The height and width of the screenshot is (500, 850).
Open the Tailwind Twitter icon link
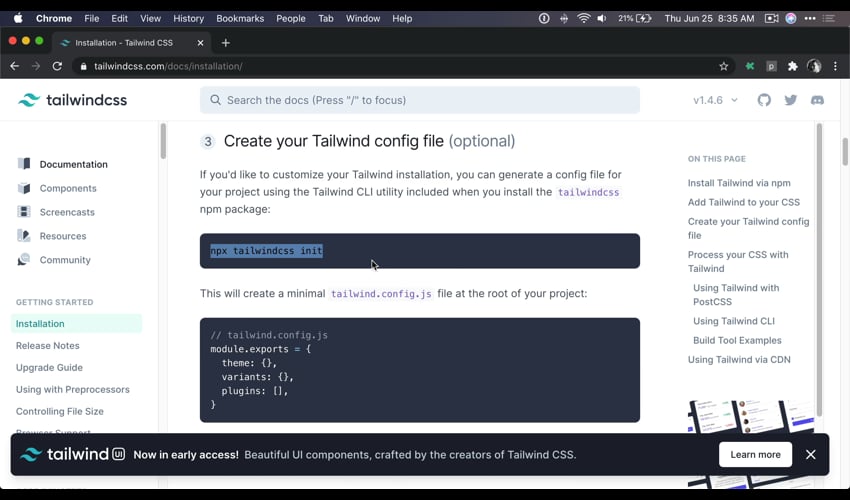(790, 100)
